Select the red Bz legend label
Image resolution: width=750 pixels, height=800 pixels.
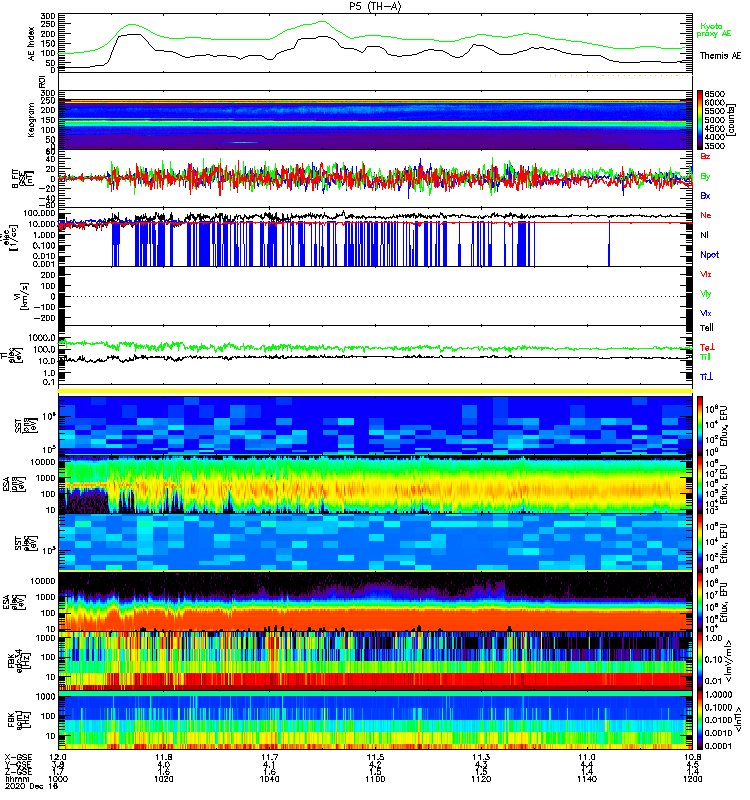tap(706, 157)
